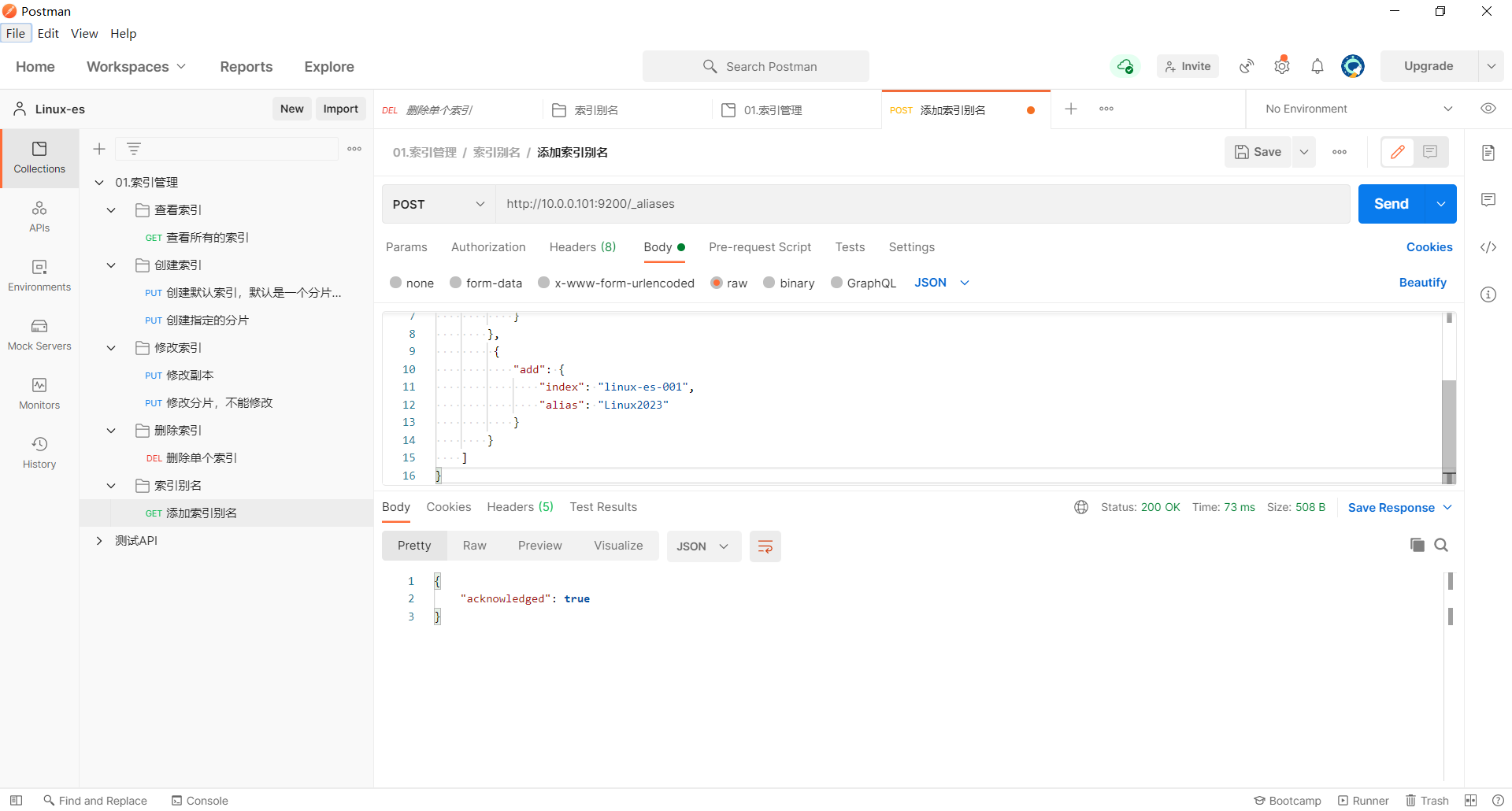Viewport: 1512px width, 811px height.
Task: Open the Monitors sidebar panel
Action: (x=39, y=394)
